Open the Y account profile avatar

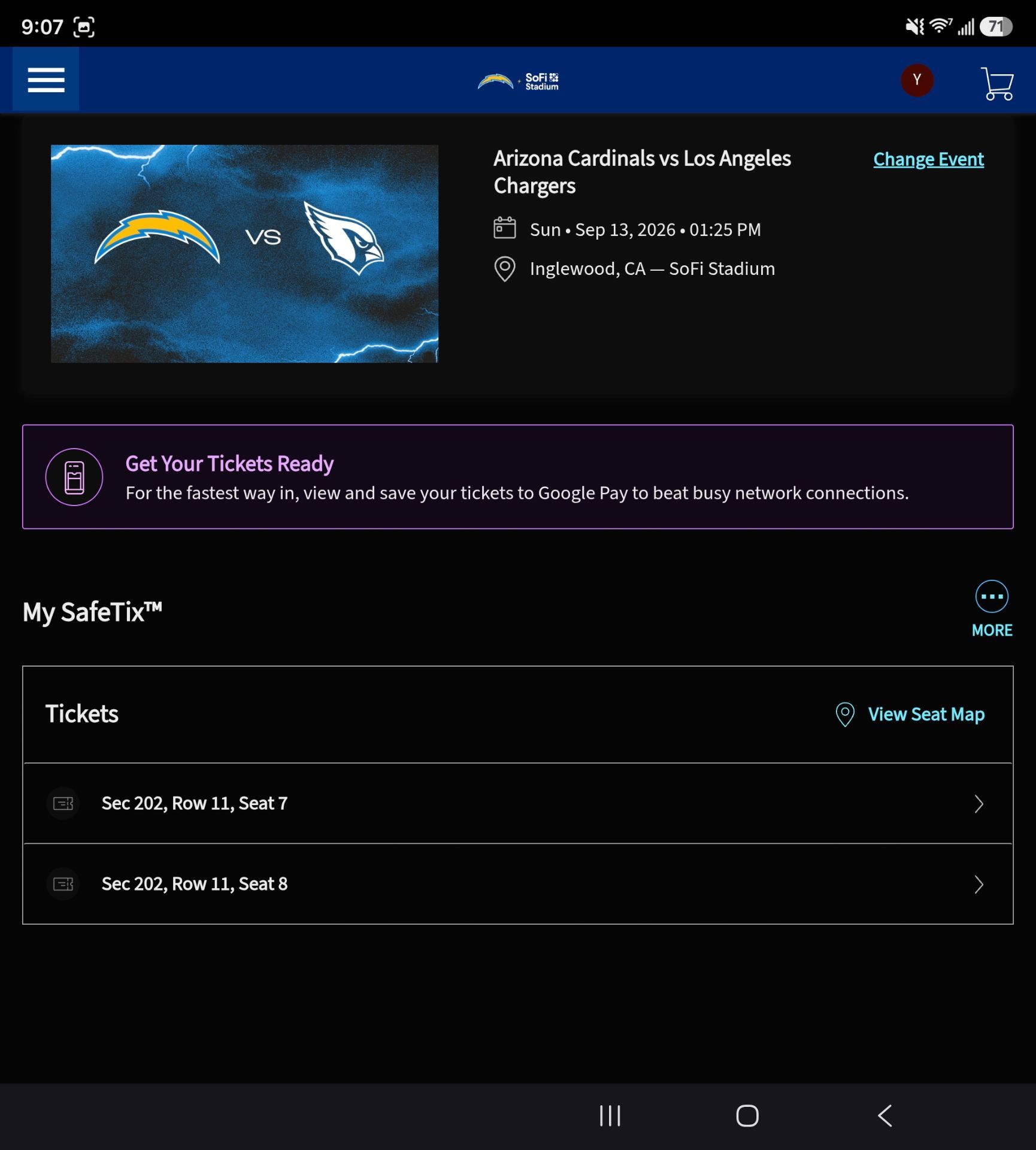(x=917, y=80)
